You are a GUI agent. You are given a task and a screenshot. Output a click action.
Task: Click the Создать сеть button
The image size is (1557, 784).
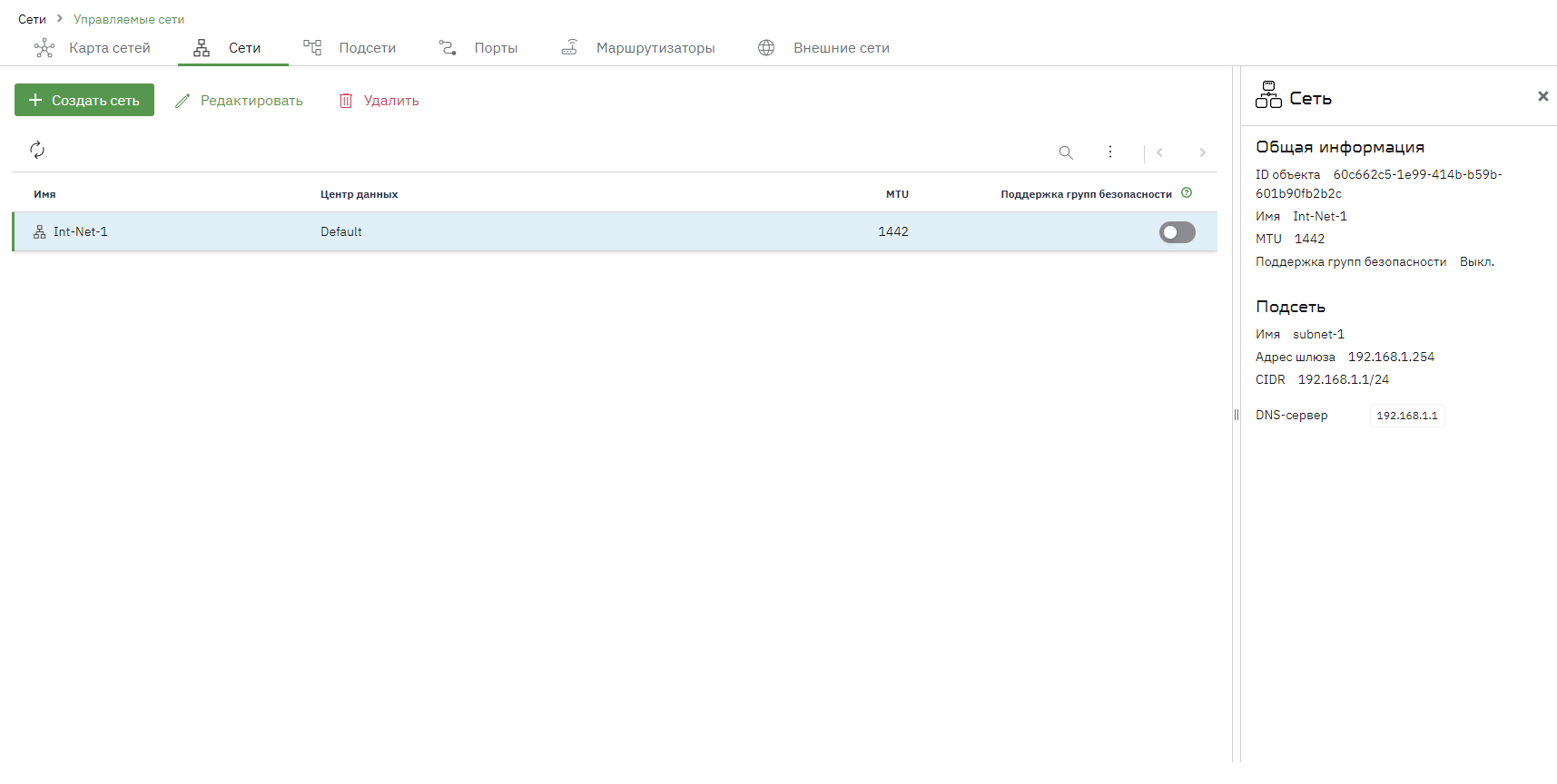coord(84,100)
